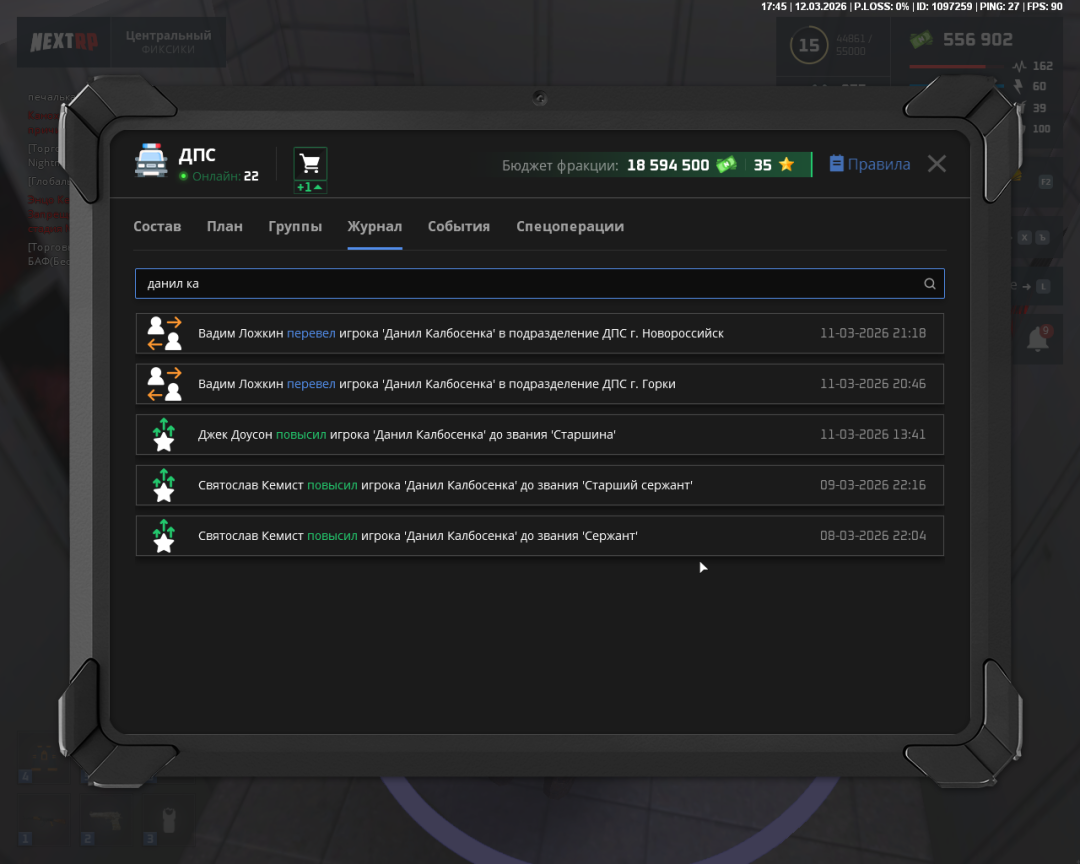This screenshot has height=864, width=1080.
Task: Click transfer icon of Новороссийск log entry
Action: coord(165,333)
